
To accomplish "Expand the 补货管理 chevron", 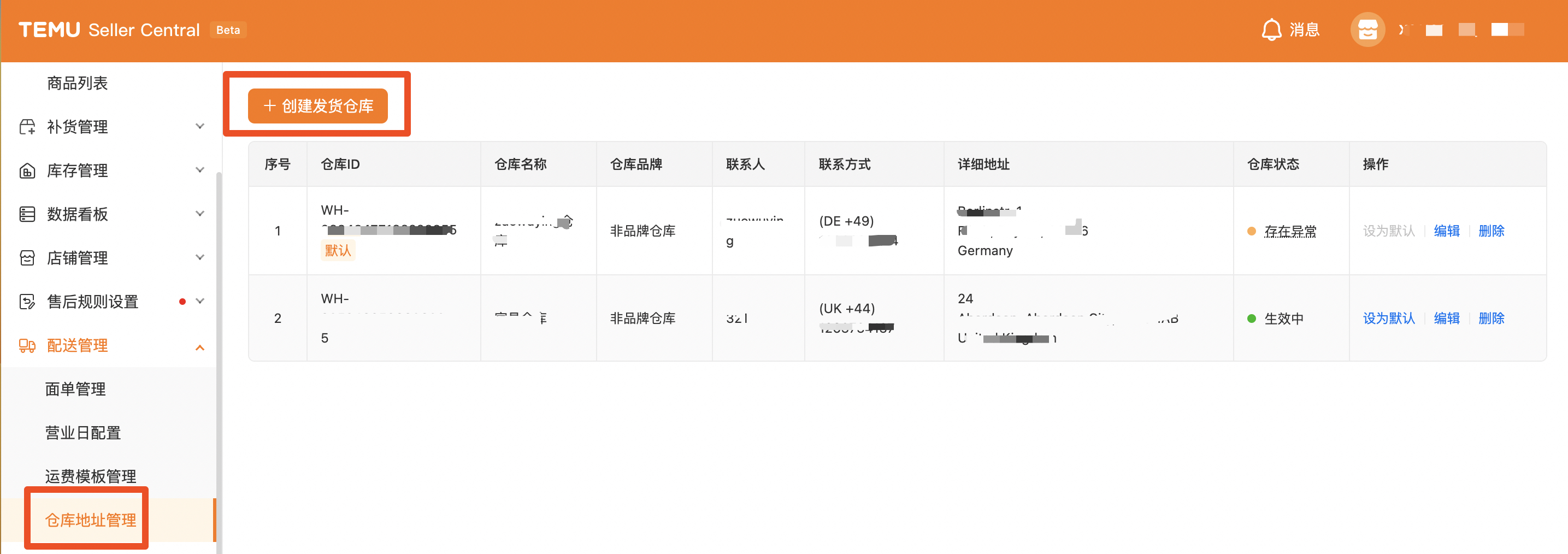I will 199,127.
